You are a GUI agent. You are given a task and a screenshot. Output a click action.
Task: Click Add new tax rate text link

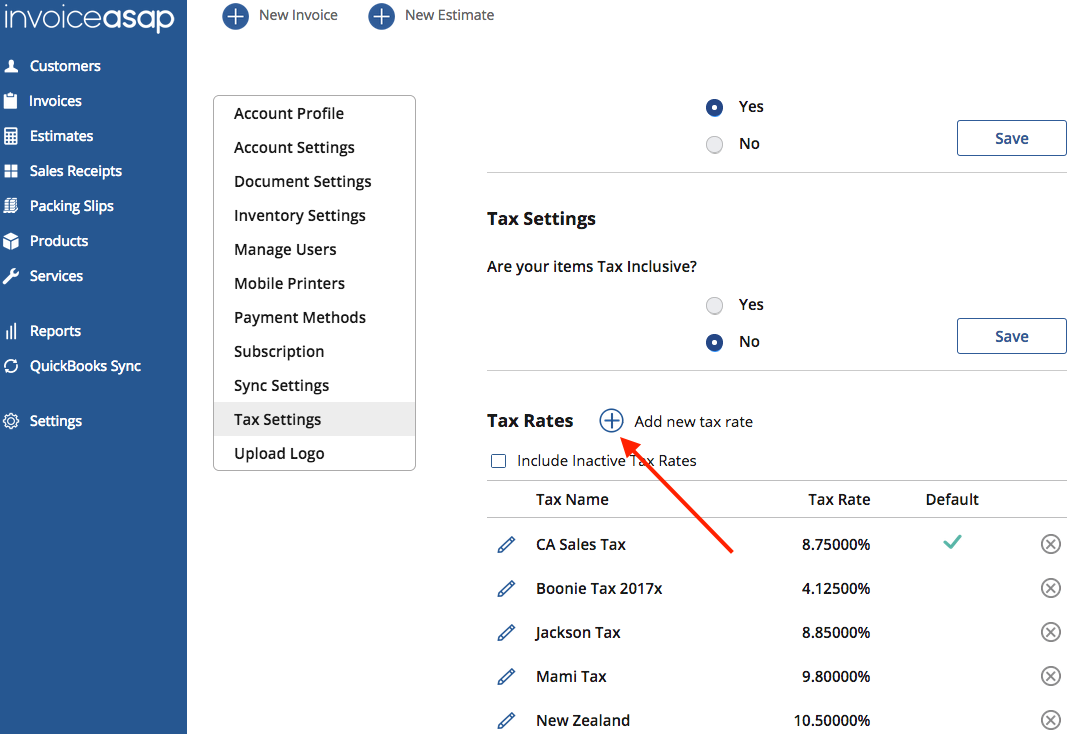[x=693, y=422]
